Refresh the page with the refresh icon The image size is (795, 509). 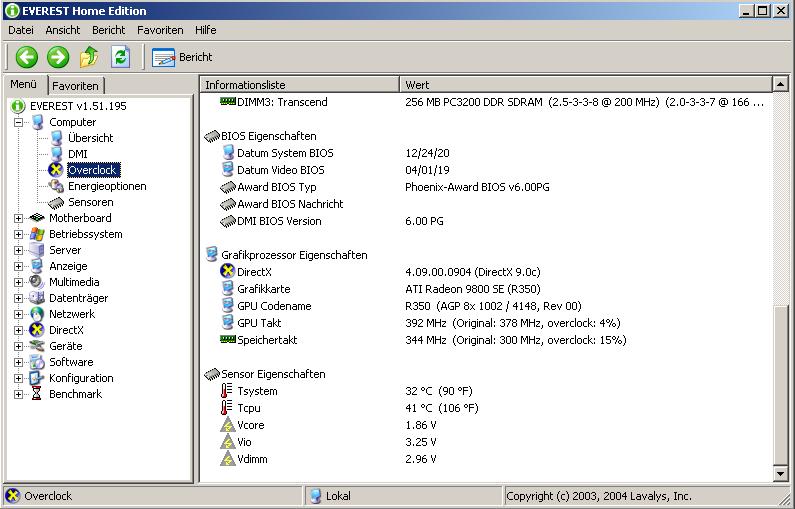tap(121, 57)
